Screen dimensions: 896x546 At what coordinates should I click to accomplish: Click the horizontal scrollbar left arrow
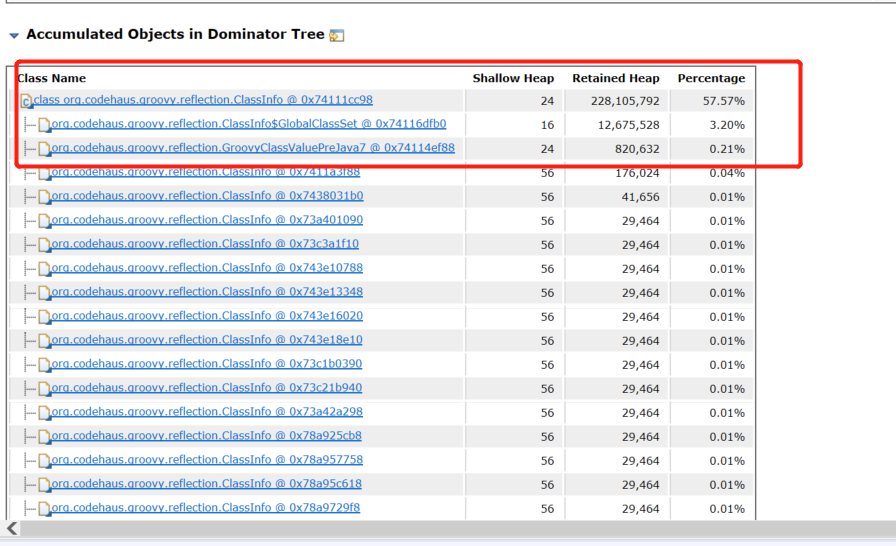tap(12, 528)
